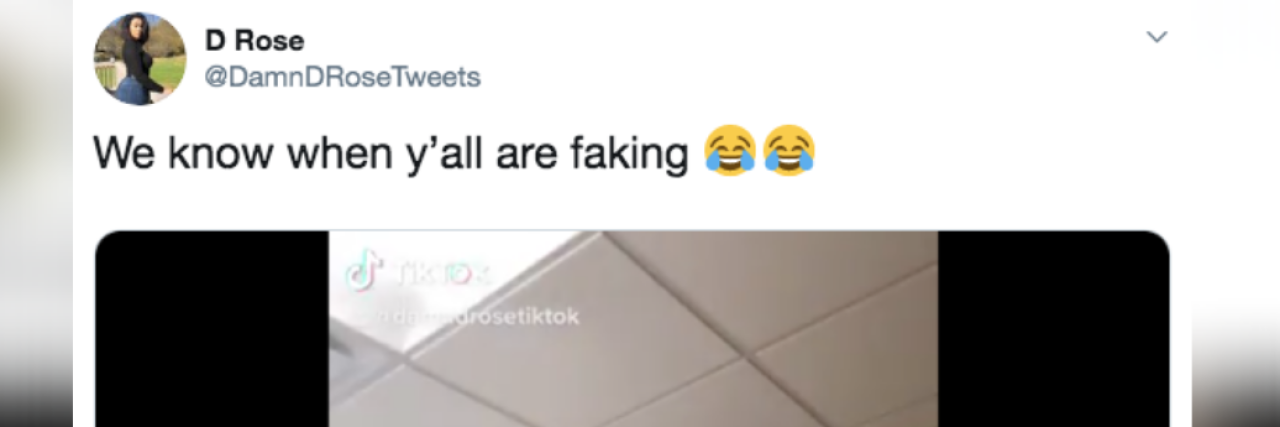Visit the @DamnDRoseTweets handle link
The height and width of the screenshot is (427, 1280).
coord(343,77)
